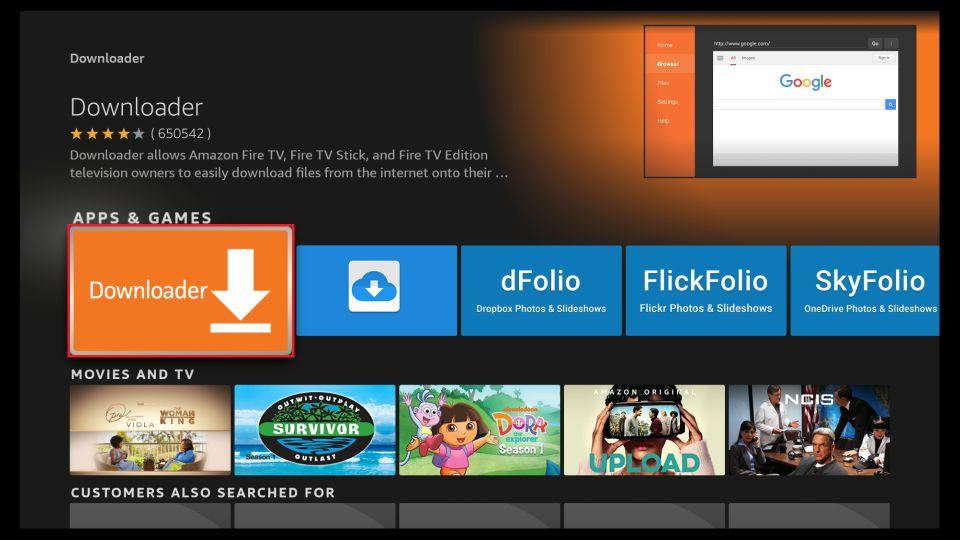Select Dora the Explorer Season 1

479,430
